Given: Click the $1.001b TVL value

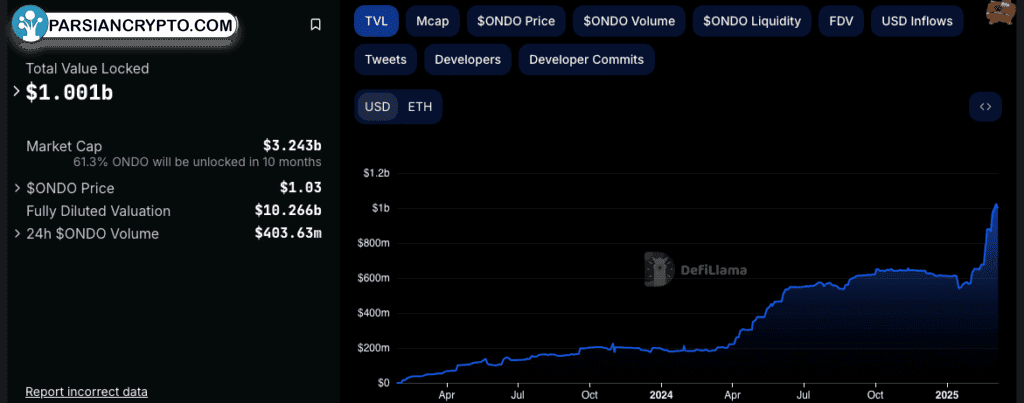Looking at the screenshot, I should pos(69,92).
